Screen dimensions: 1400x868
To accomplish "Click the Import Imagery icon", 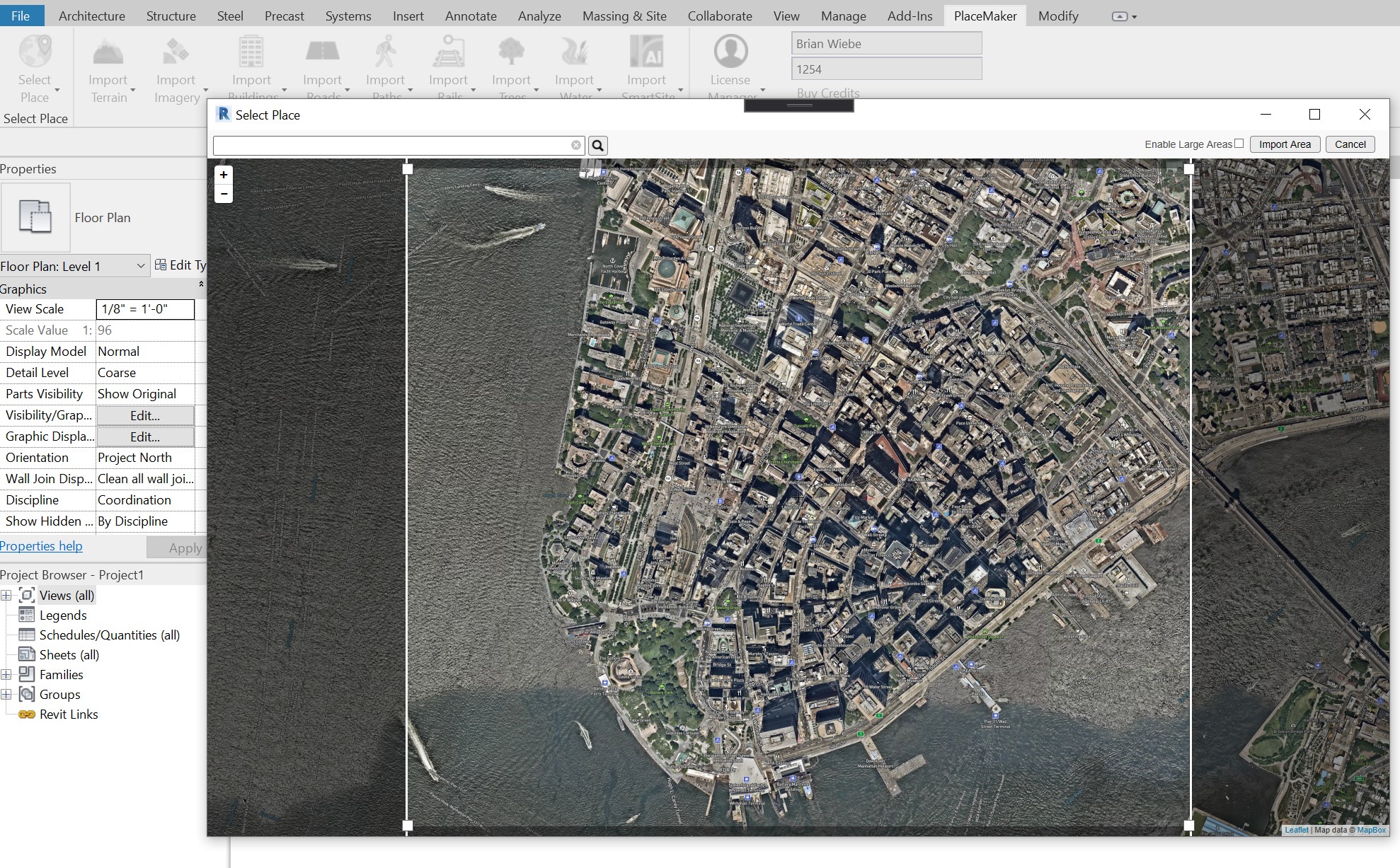I will pyautogui.click(x=176, y=53).
